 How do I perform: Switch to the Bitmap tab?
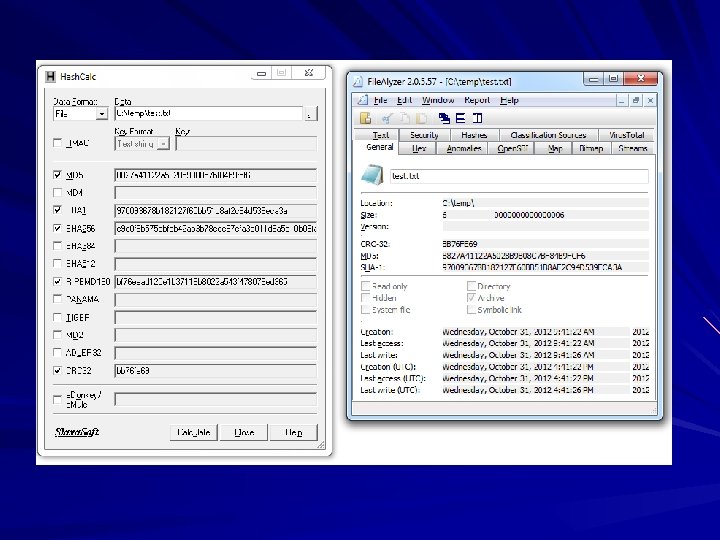point(591,148)
